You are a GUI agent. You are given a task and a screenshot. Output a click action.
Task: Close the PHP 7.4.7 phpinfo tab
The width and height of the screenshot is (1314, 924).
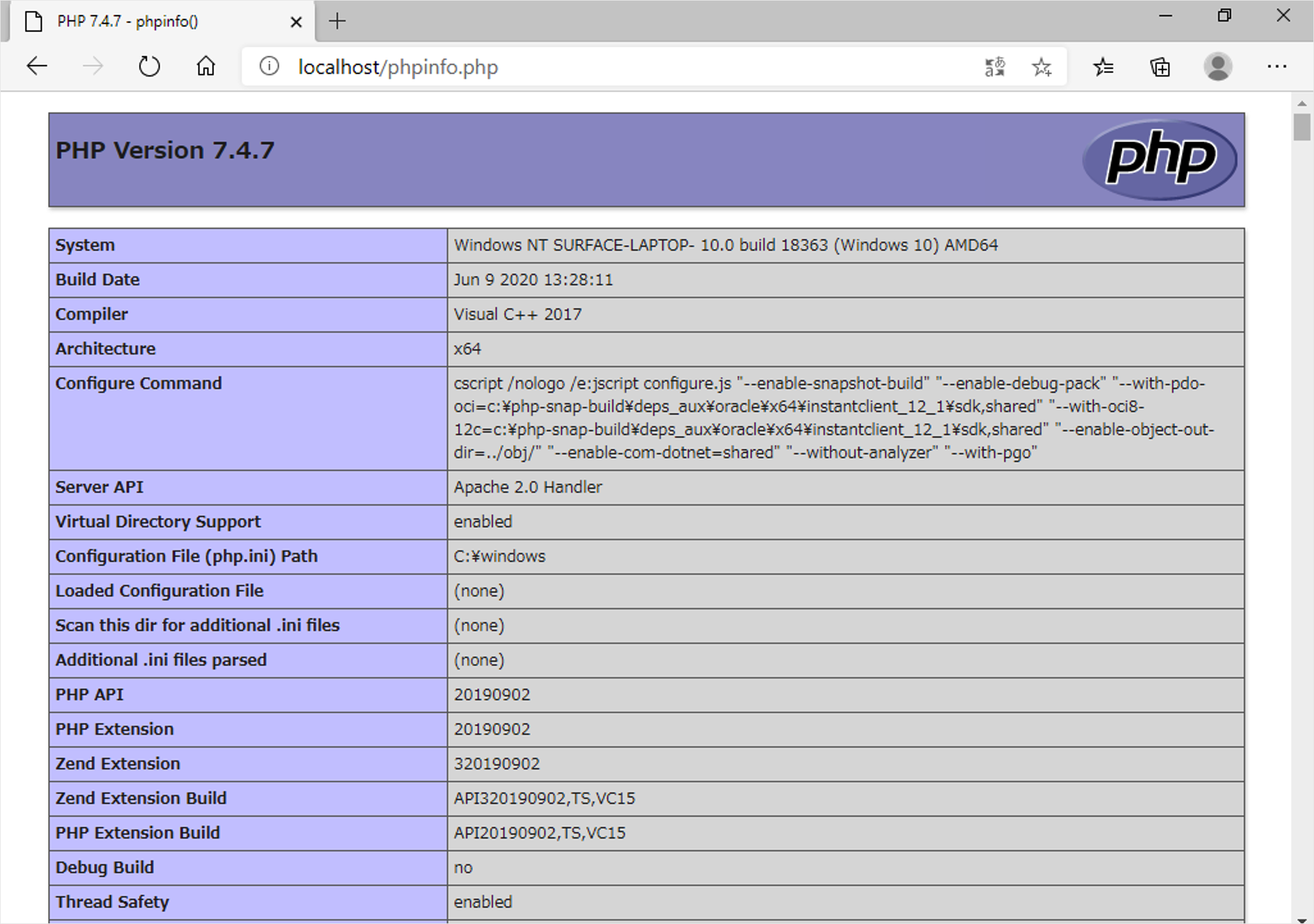296,22
